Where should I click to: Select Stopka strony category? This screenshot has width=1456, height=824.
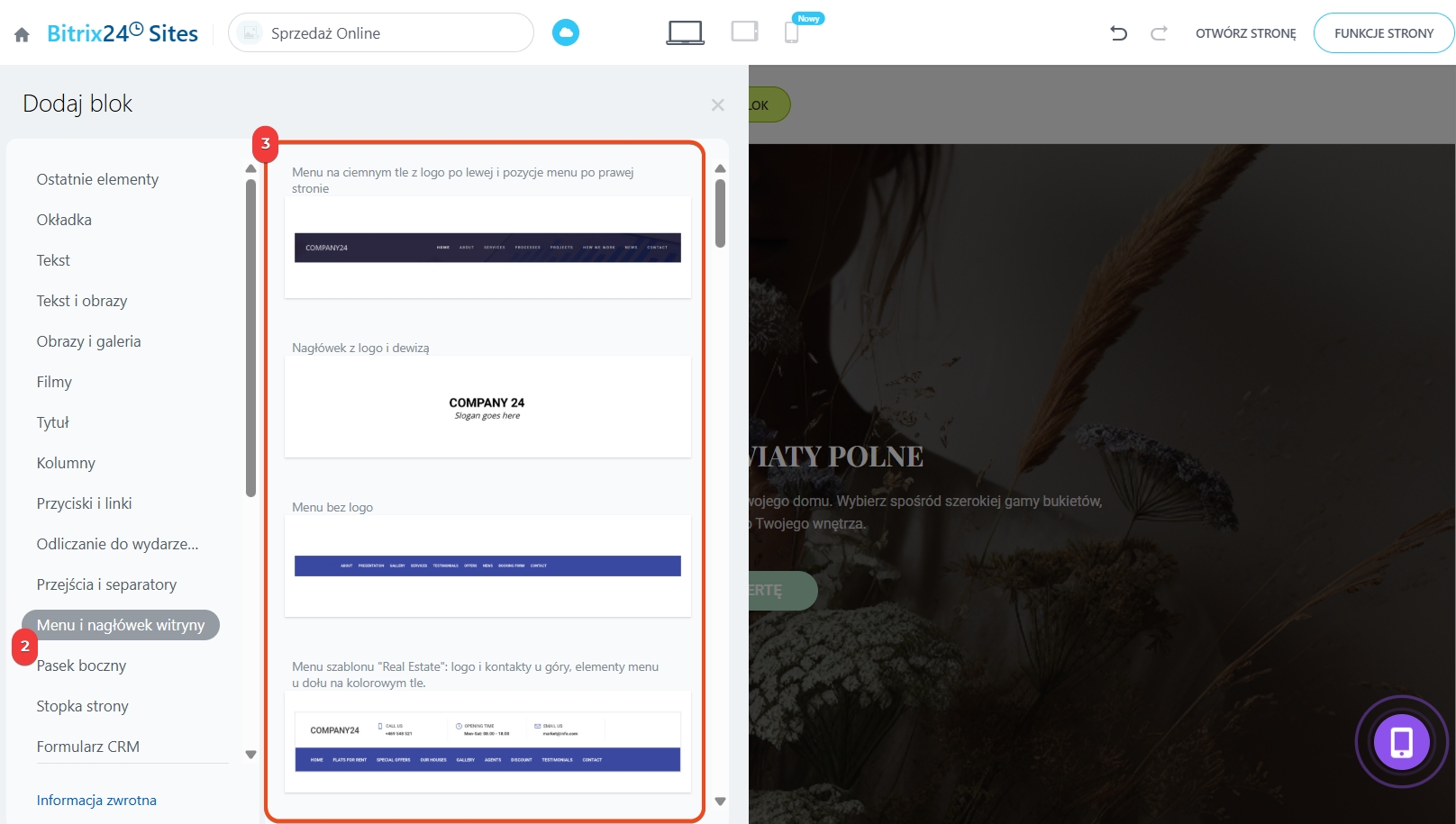(x=82, y=706)
